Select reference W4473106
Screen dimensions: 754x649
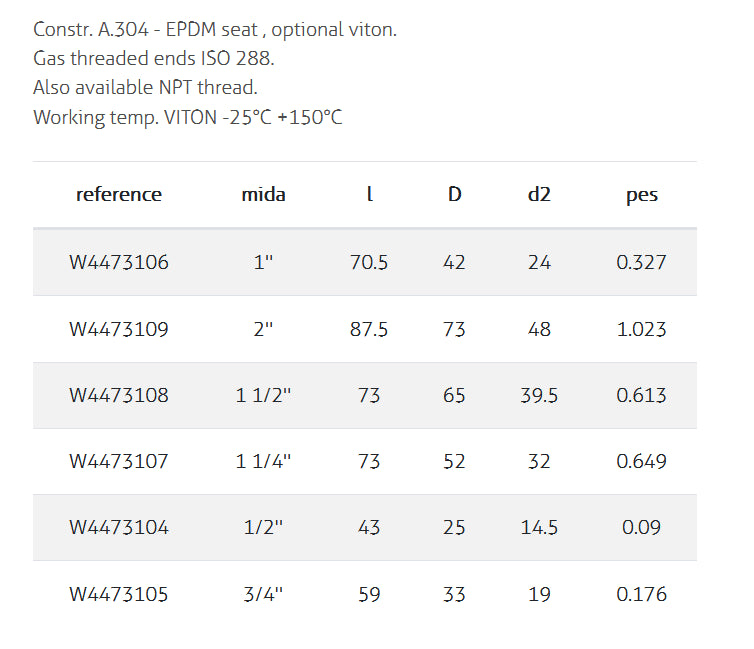pyautogui.click(x=119, y=263)
